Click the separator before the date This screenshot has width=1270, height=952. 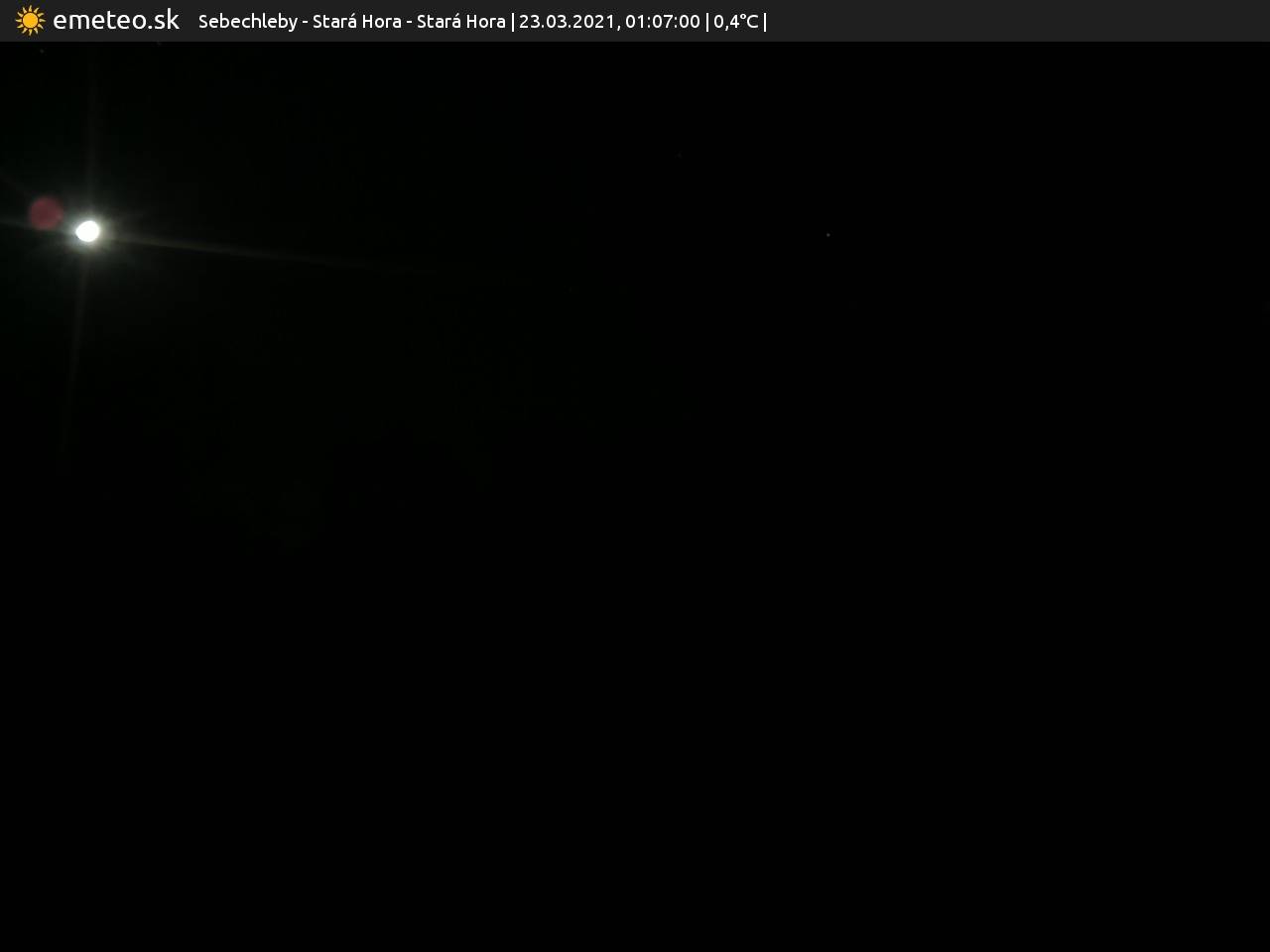coord(512,22)
